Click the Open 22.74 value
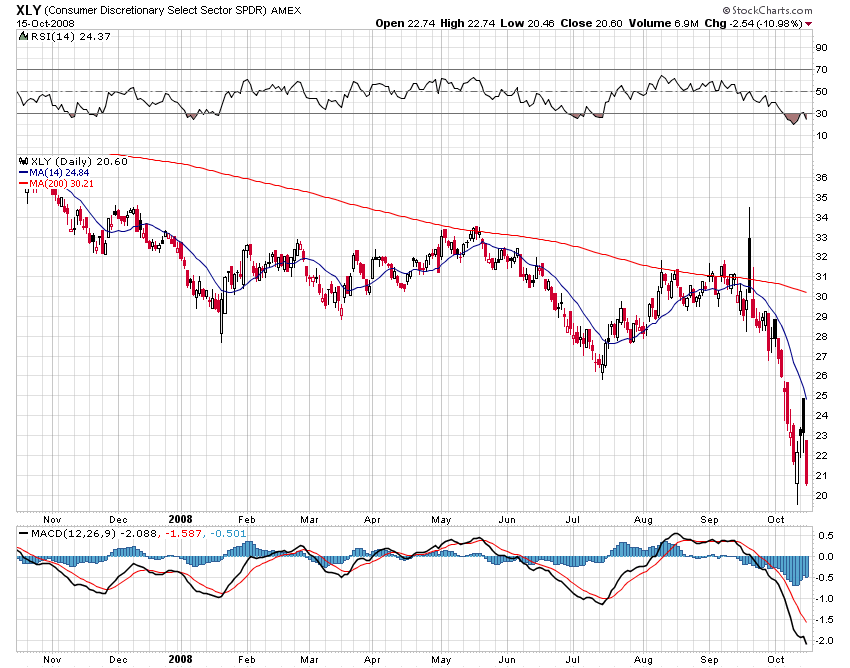The height and width of the screenshot is (668, 850). [x=405, y=23]
